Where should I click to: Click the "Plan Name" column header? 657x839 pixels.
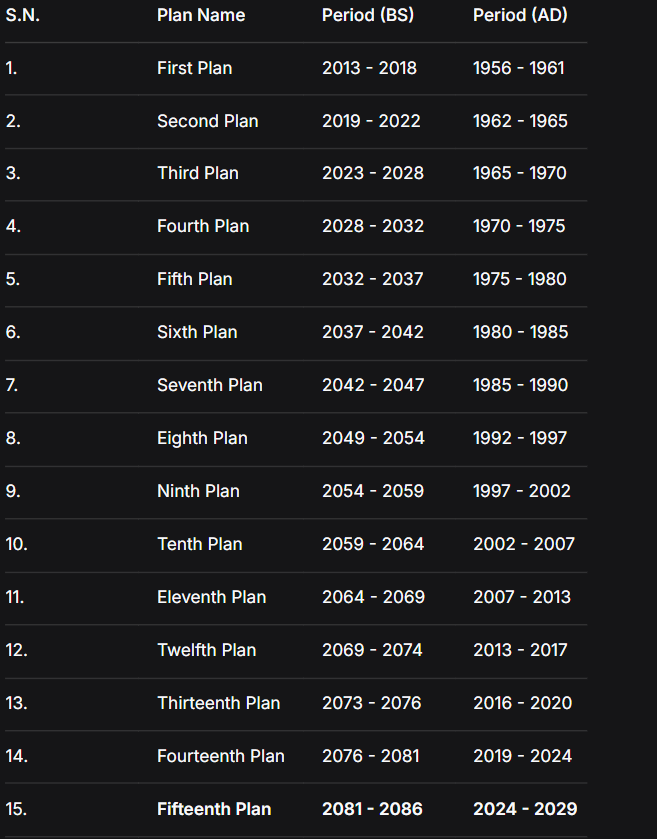(x=201, y=15)
